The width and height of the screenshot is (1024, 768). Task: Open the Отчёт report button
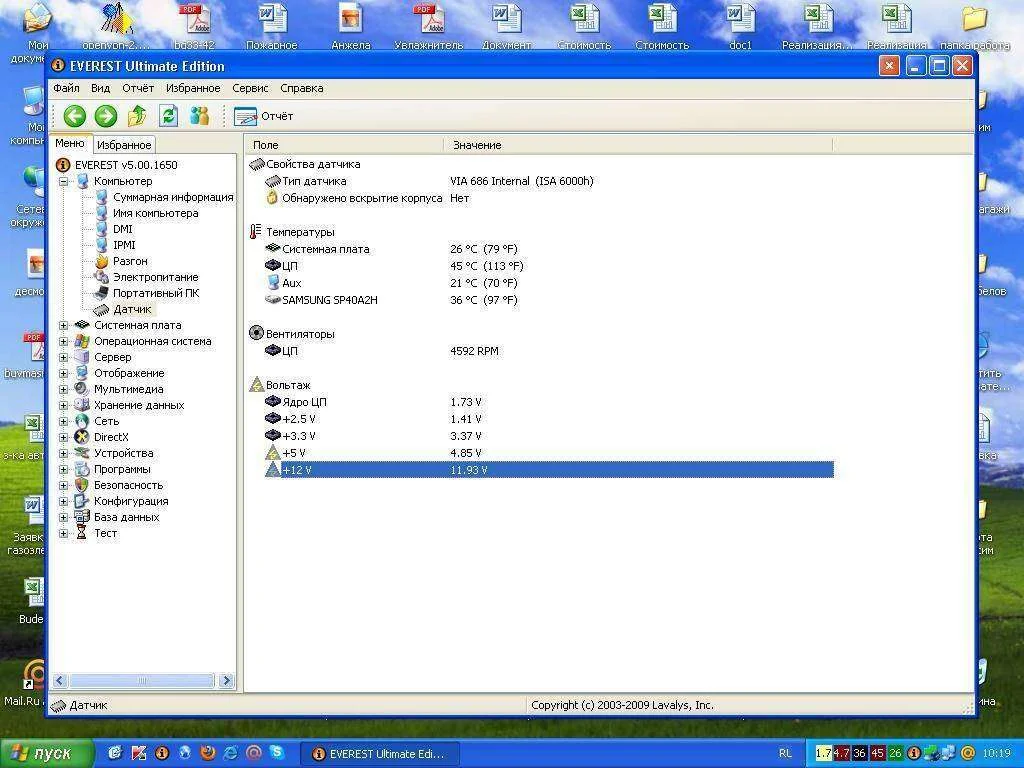click(265, 116)
